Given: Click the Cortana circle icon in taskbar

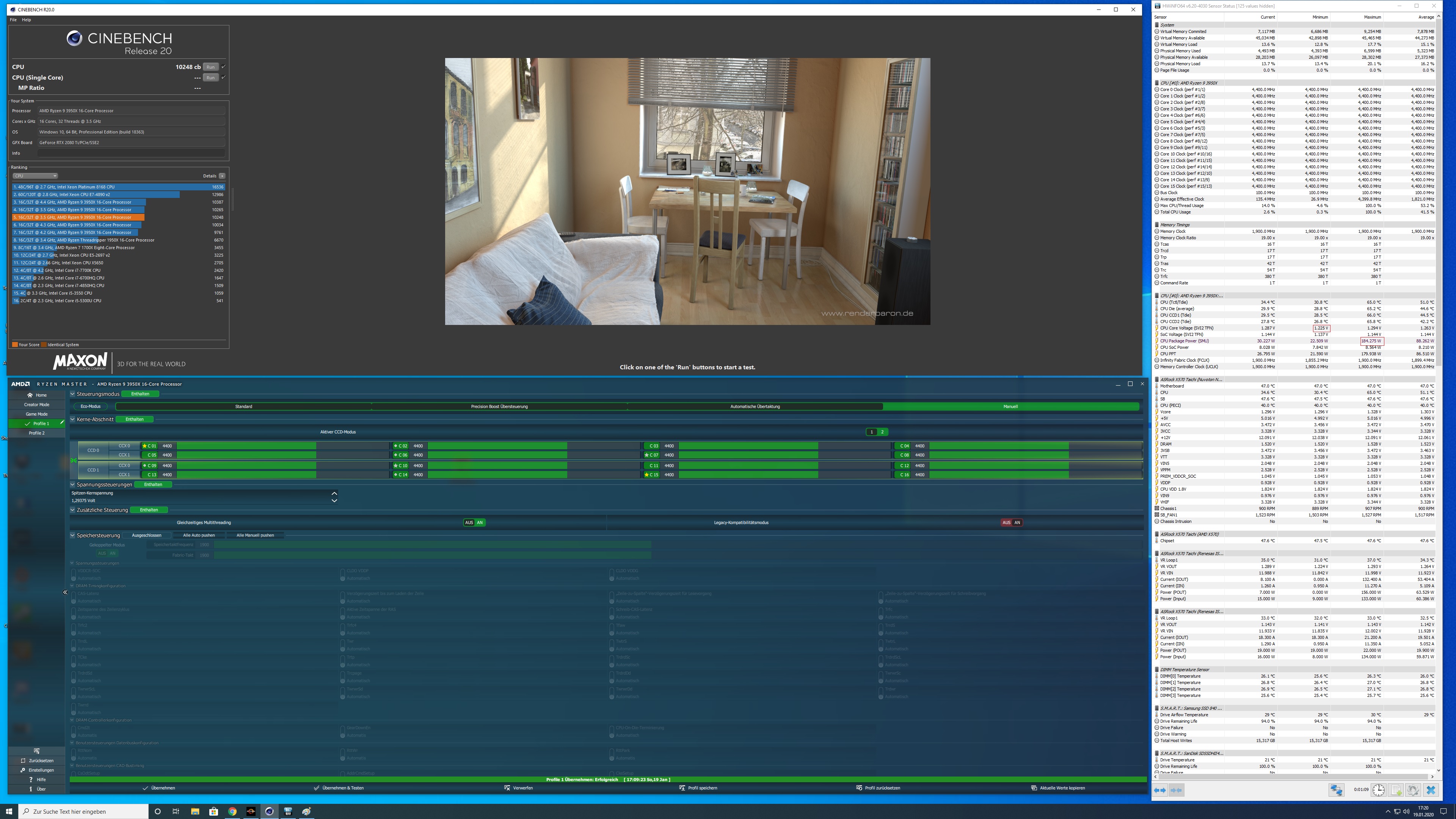Looking at the screenshot, I should (157, 811).
